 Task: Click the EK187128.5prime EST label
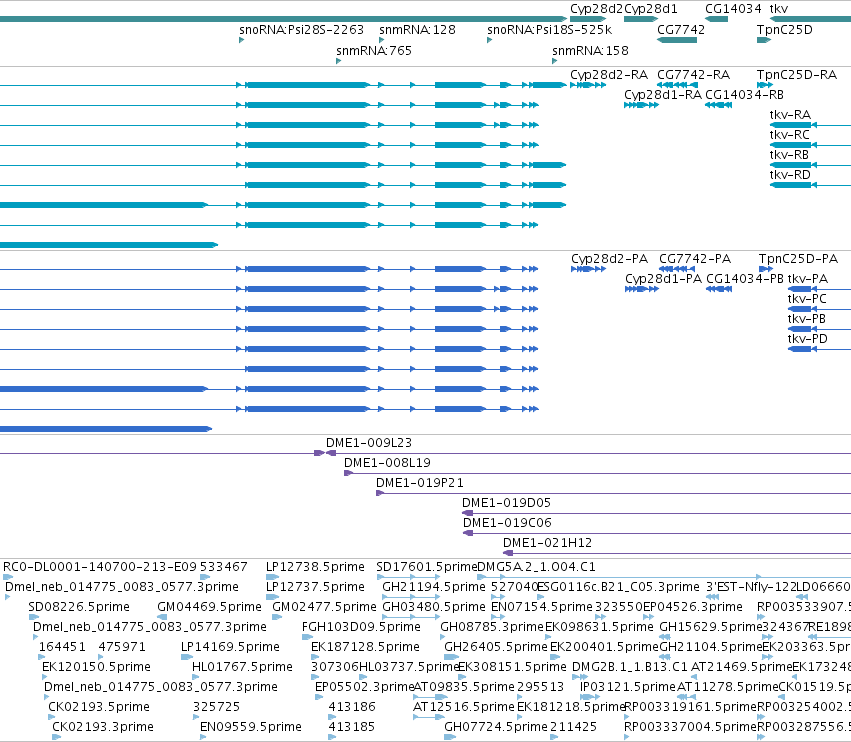point(365,647)
